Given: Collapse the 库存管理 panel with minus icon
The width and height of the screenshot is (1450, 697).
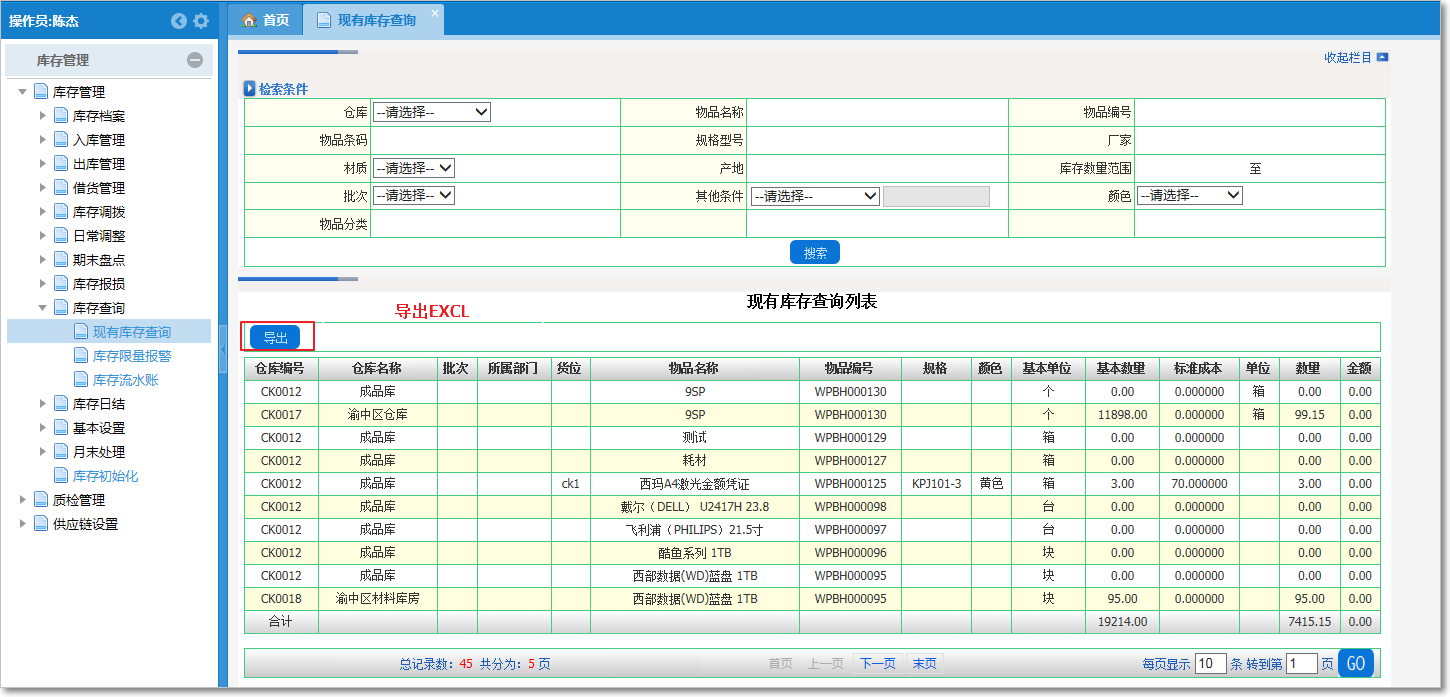Looking at the screenshot, I should (x=195, y=60).
